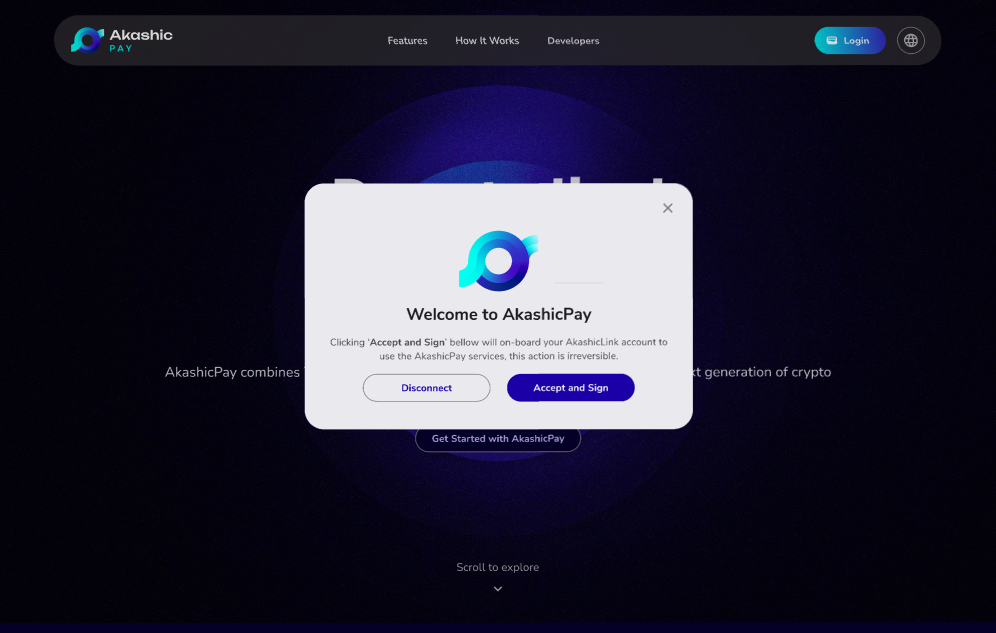Viewport: 996px width, 633px height.
Task: Click the Akashic PAY wordmark in header
Action: [140, 40]
